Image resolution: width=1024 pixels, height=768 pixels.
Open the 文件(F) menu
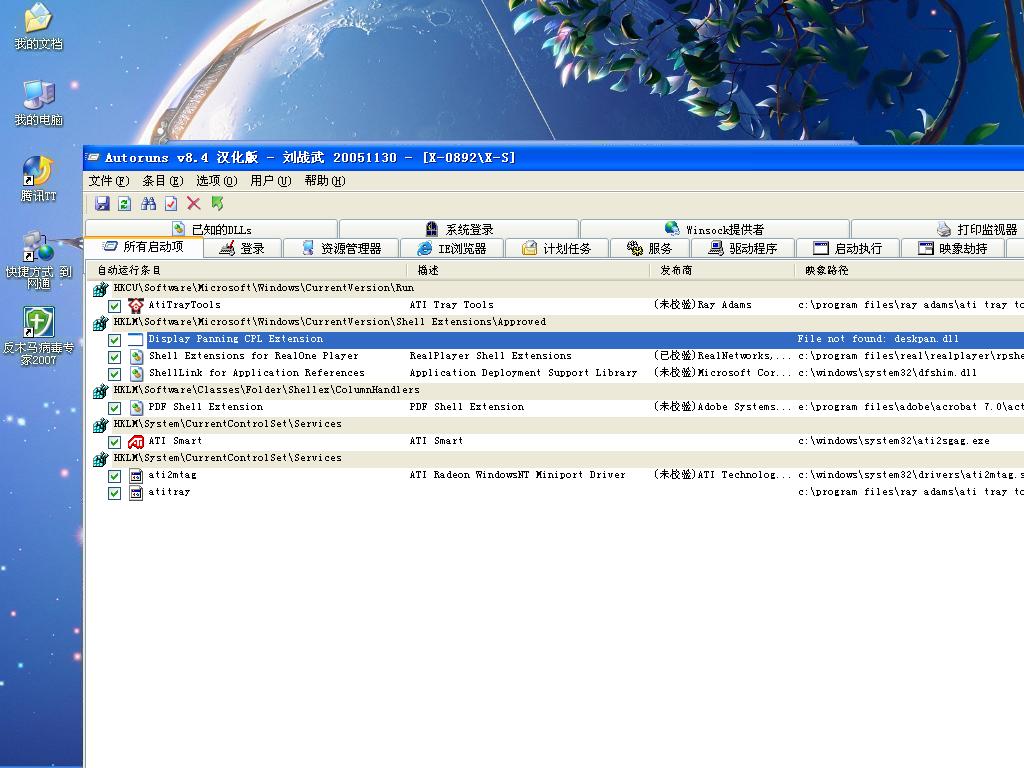click(108, 181)
